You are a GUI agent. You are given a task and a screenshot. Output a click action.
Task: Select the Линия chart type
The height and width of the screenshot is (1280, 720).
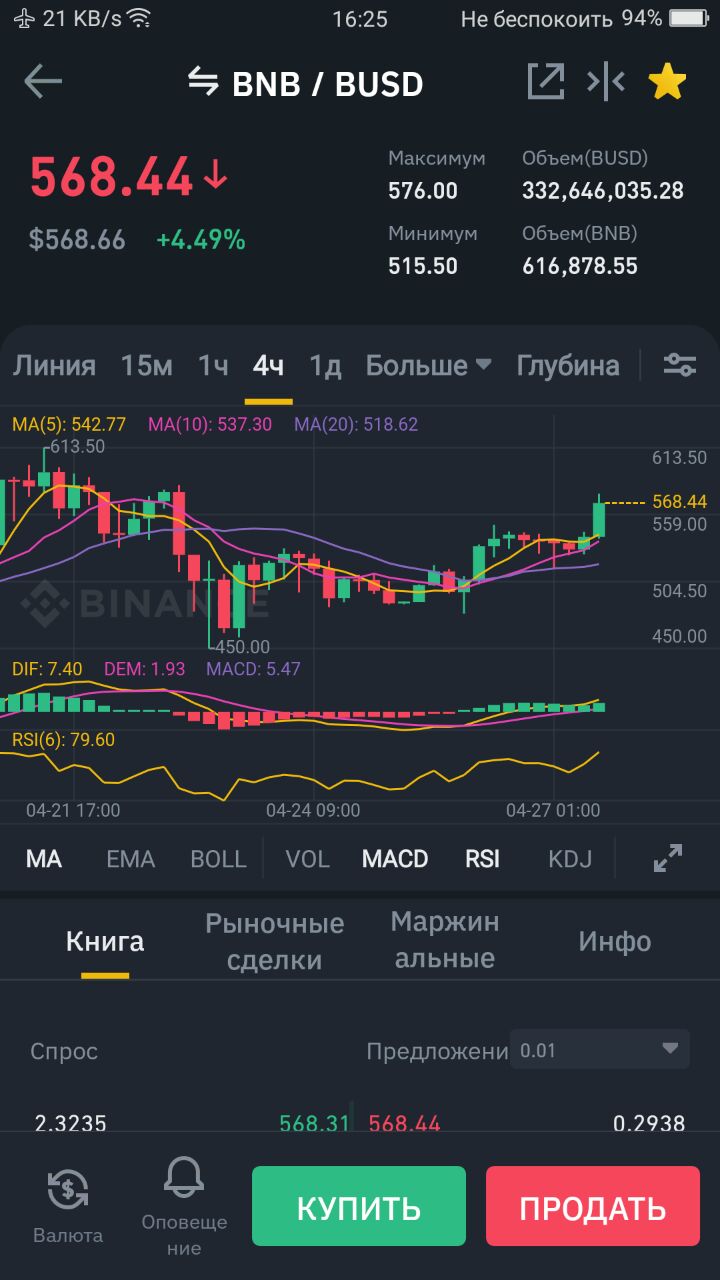pos(54,365)
